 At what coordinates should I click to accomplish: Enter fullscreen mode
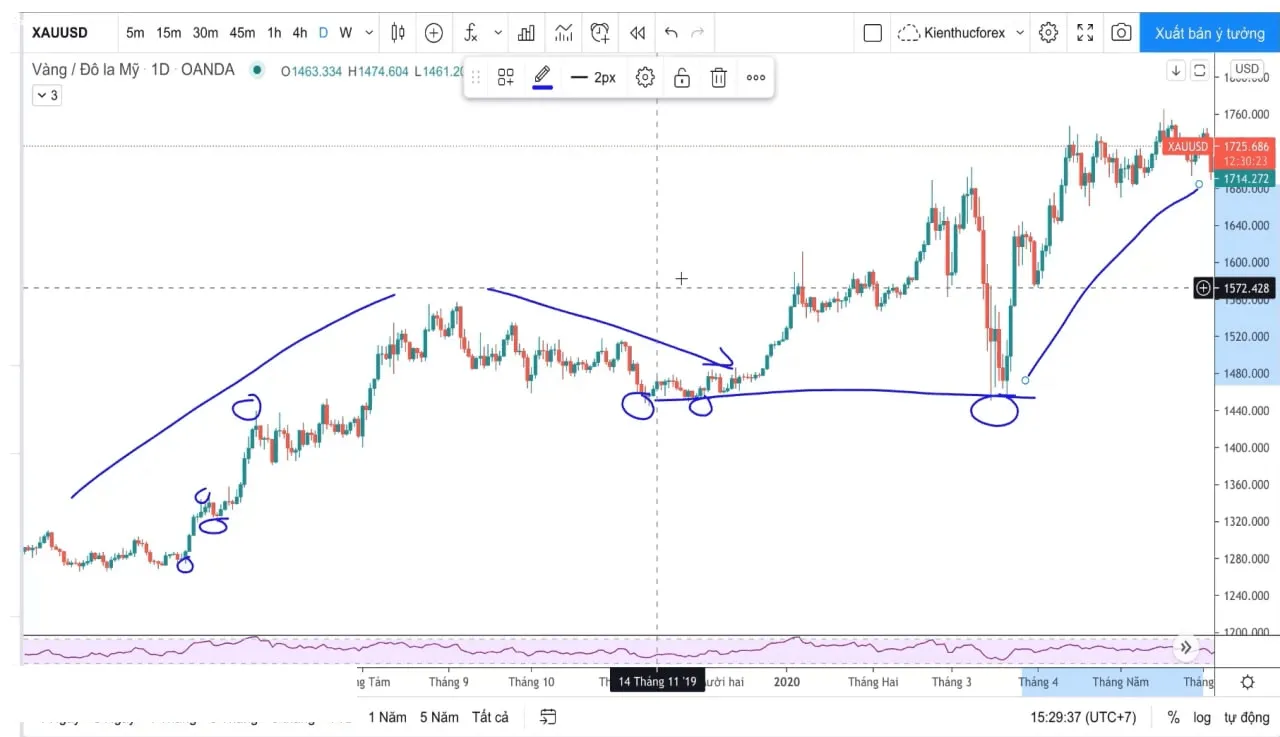(x=1085, y=33)
